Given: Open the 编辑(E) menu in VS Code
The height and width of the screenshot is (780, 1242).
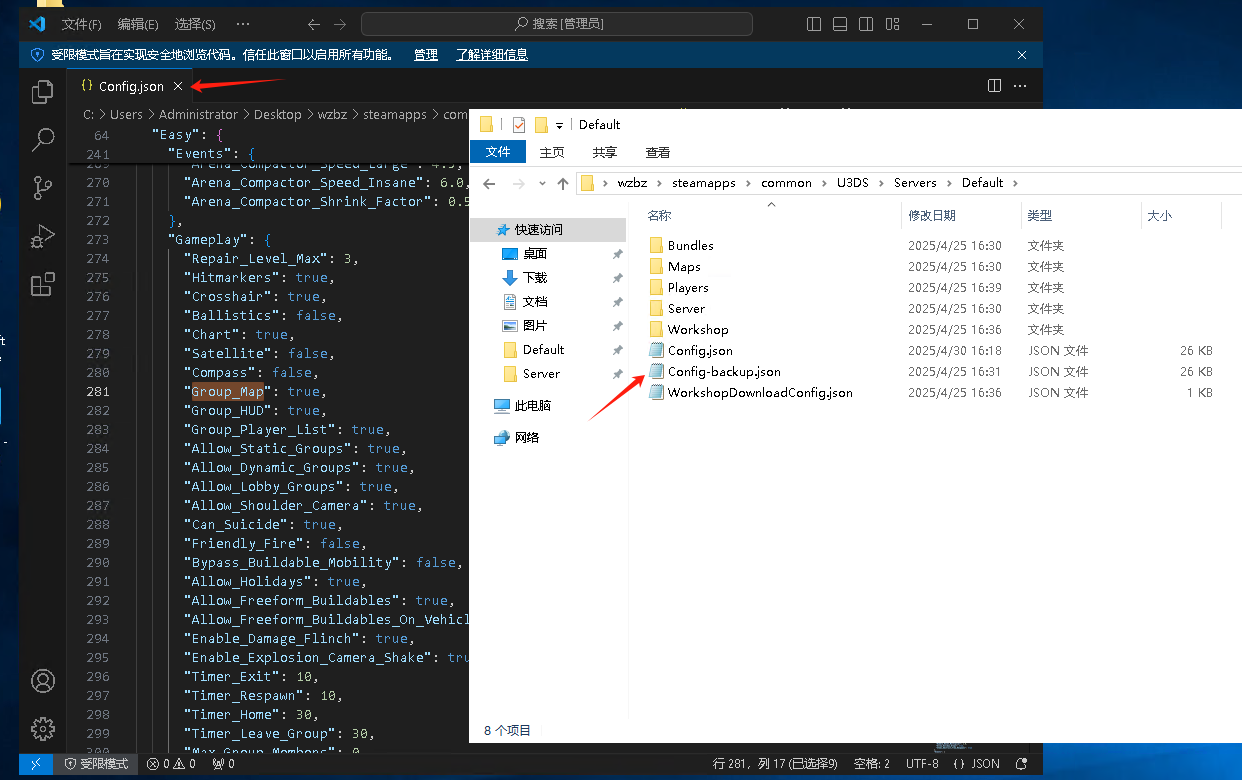Looking at the screenshot, I should [x=138, y=23].
